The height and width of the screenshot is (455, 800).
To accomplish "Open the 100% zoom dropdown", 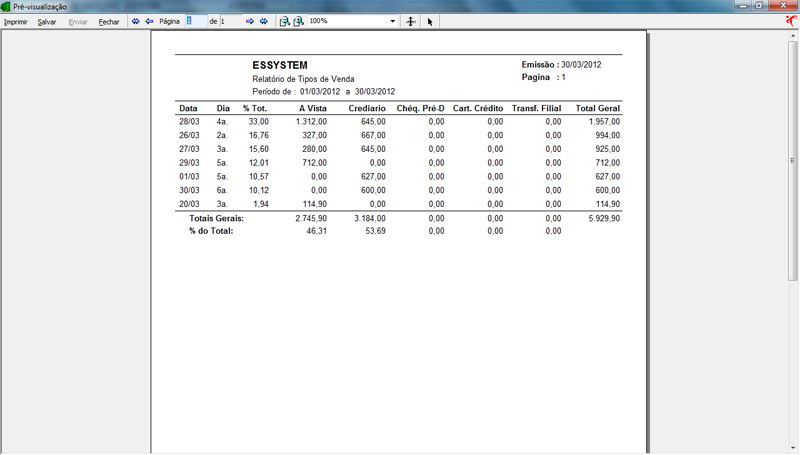I will coord(393,21).
